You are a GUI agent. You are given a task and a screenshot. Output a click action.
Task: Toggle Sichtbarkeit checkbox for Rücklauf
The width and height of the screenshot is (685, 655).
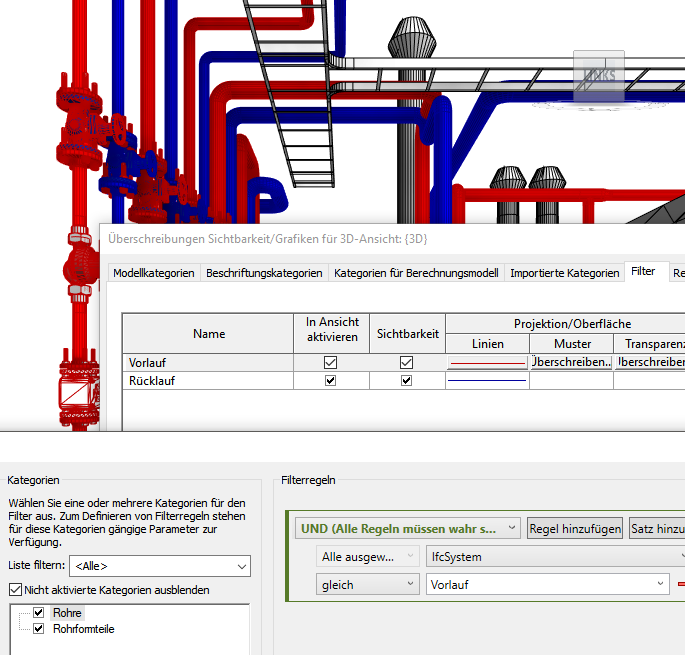point(406,381)
